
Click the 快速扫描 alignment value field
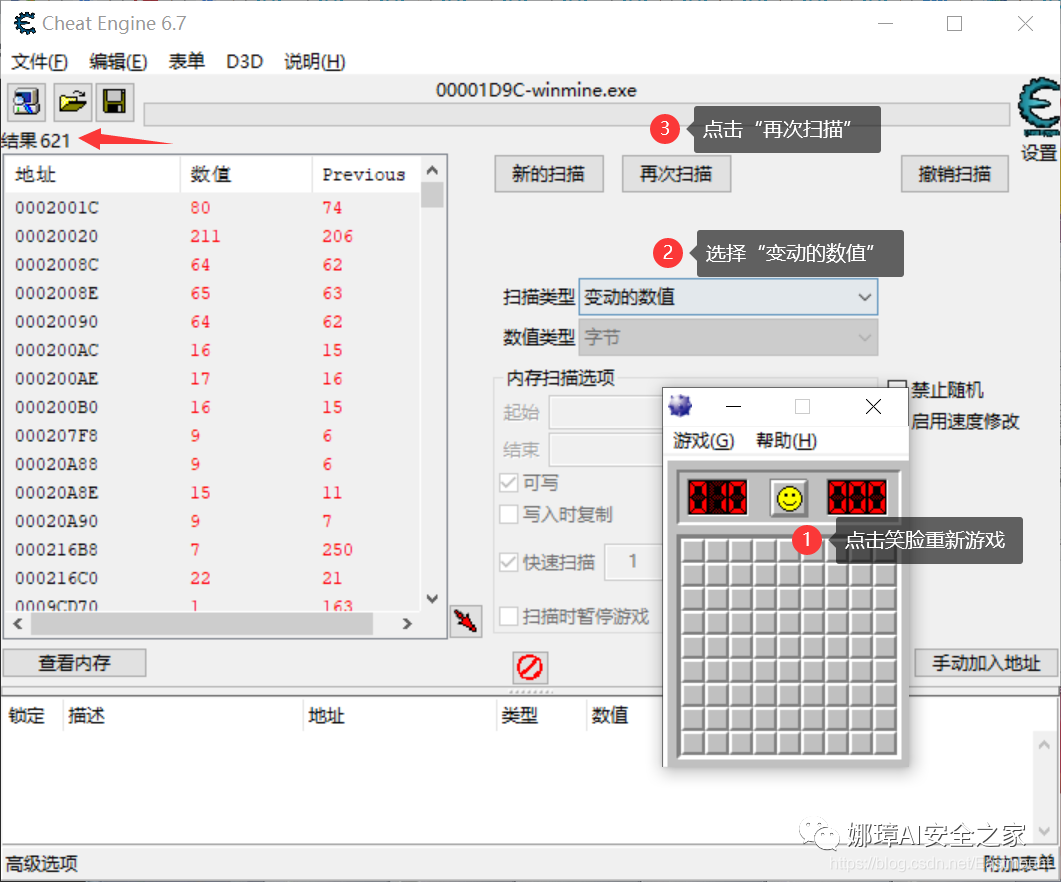click(x=633, y=561)
